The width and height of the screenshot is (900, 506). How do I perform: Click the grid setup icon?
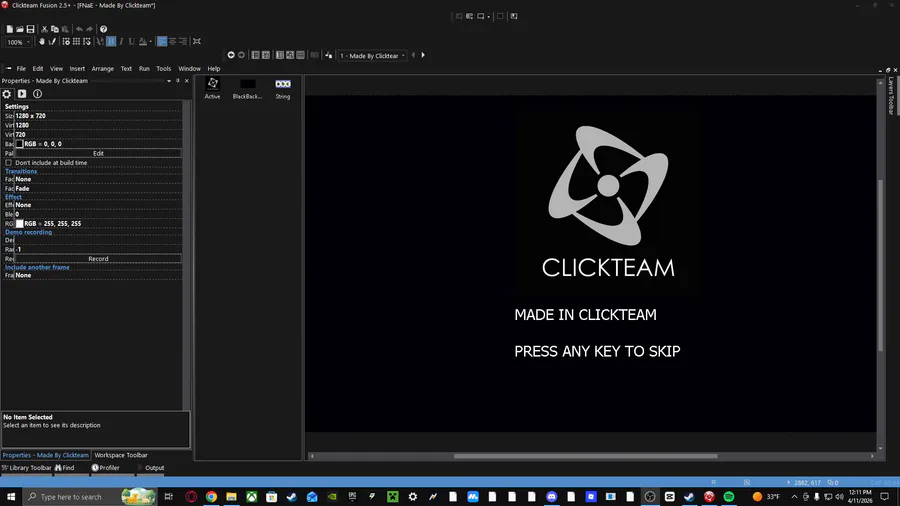click(x=66, y=41)
